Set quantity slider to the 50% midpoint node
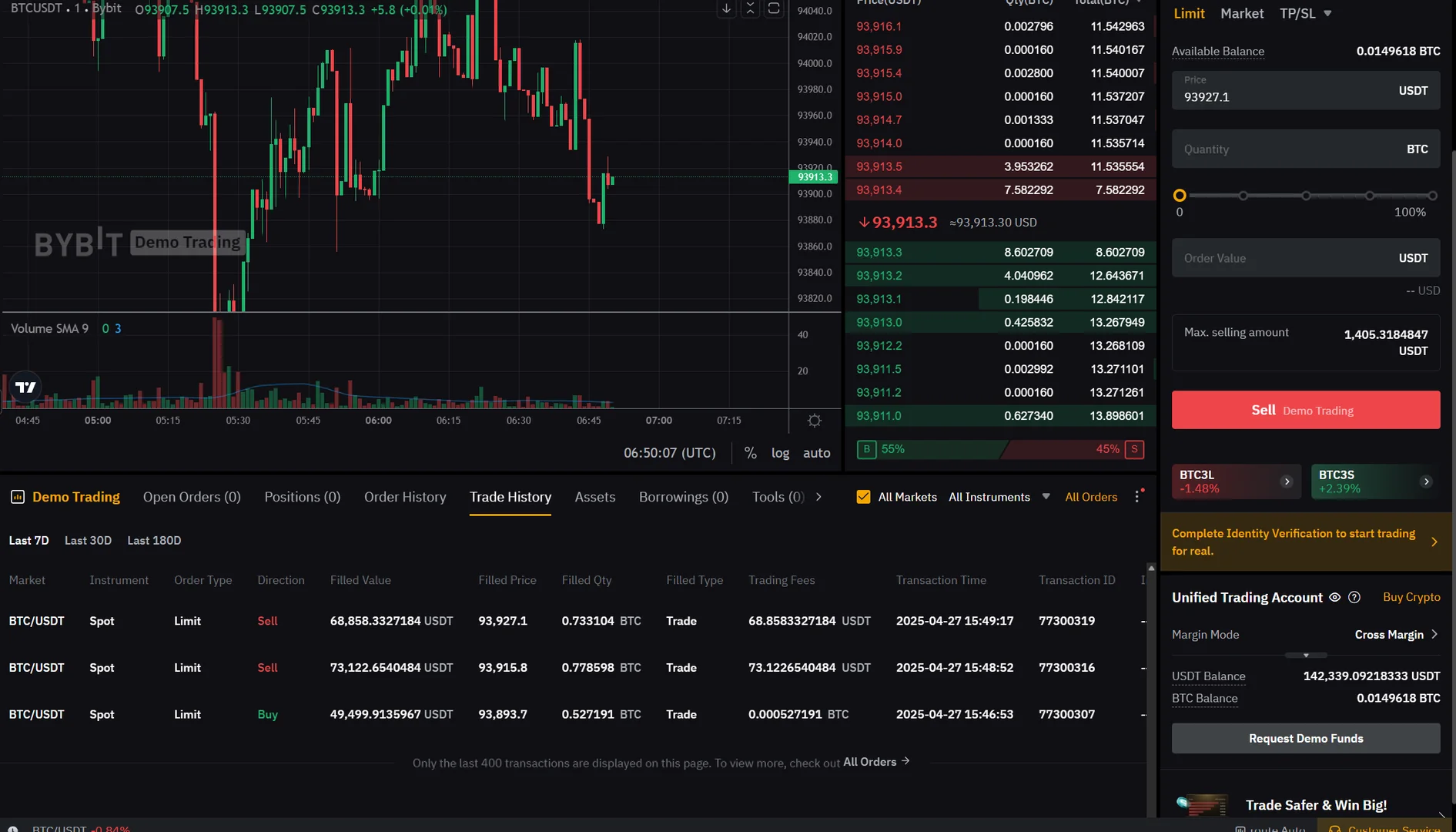1456x832 pixels. click(x=1306, y=196)
